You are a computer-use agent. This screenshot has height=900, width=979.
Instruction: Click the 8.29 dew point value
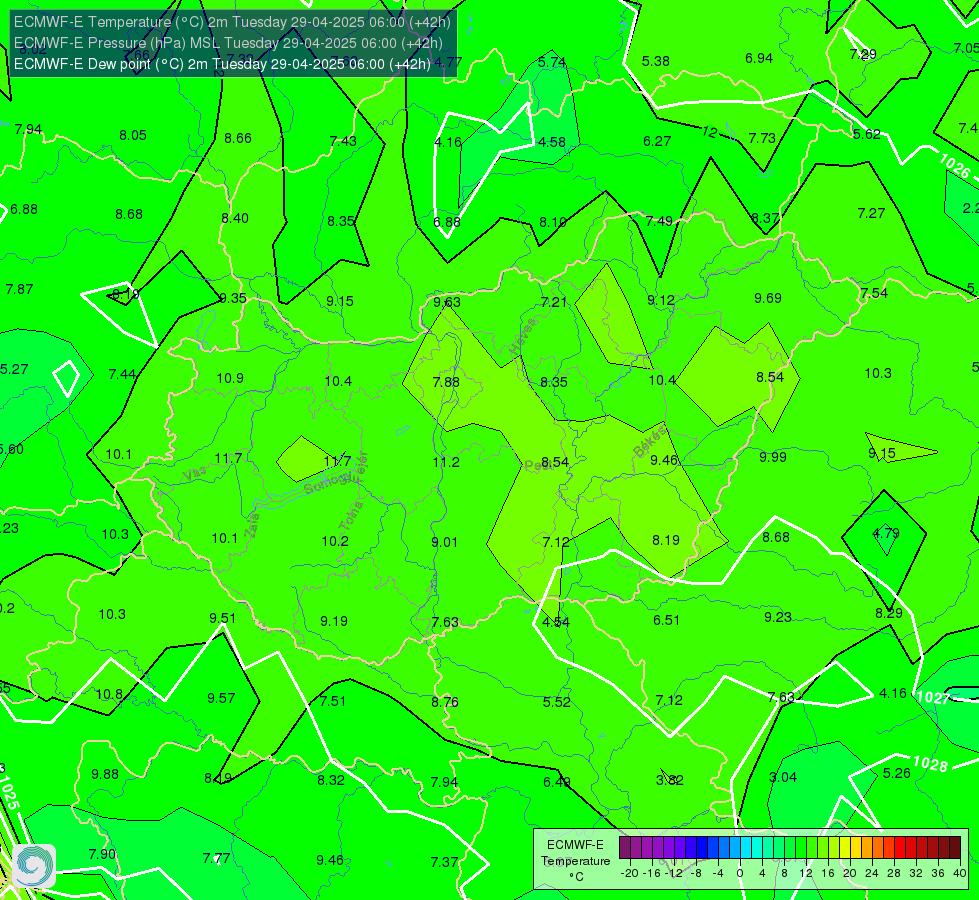coord(888,613)
